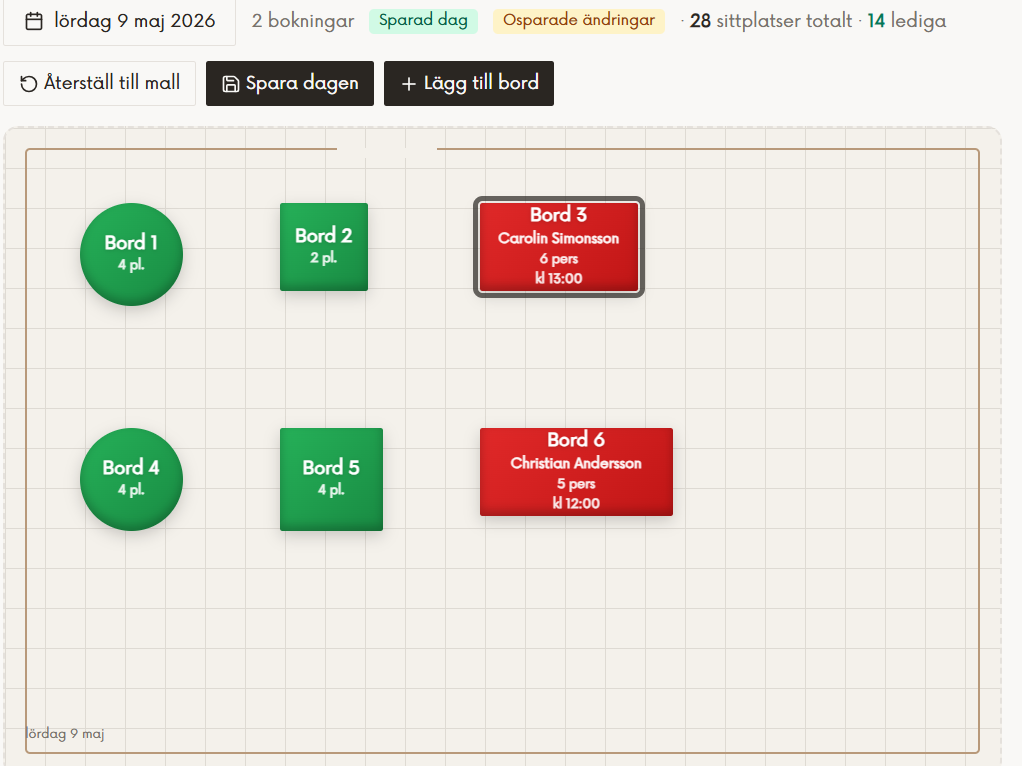Select booked table Bord 3
This screenshot has height=766, width=1022.
pyautogui.click(x=559, y=247)
